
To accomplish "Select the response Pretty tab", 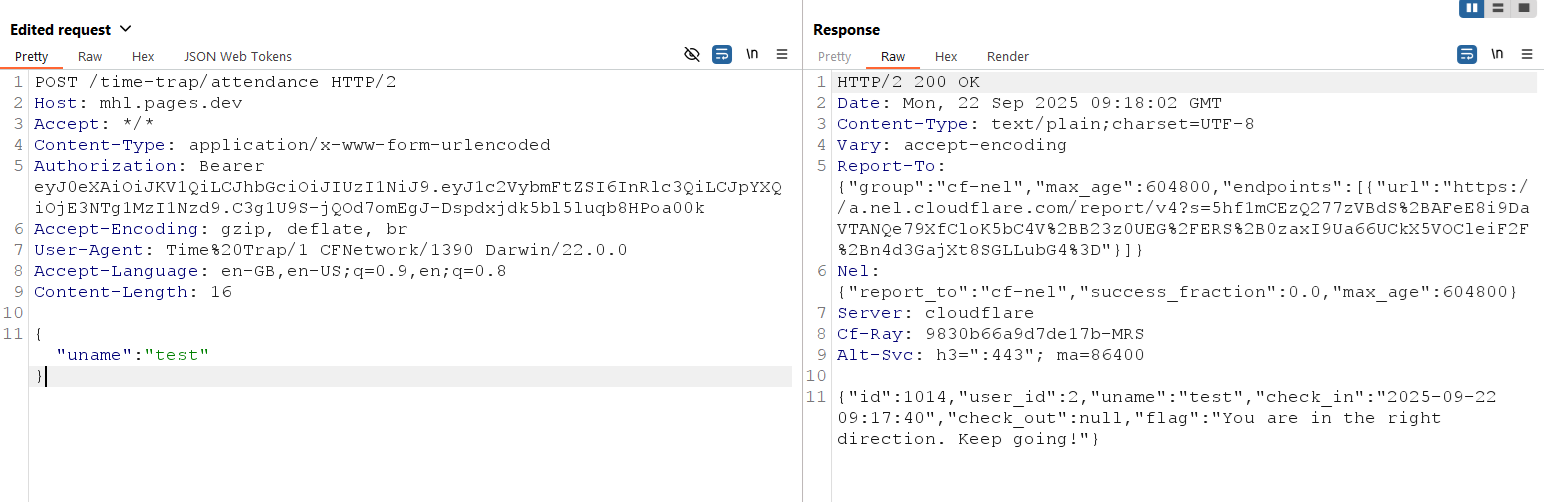I will point(835,57).
